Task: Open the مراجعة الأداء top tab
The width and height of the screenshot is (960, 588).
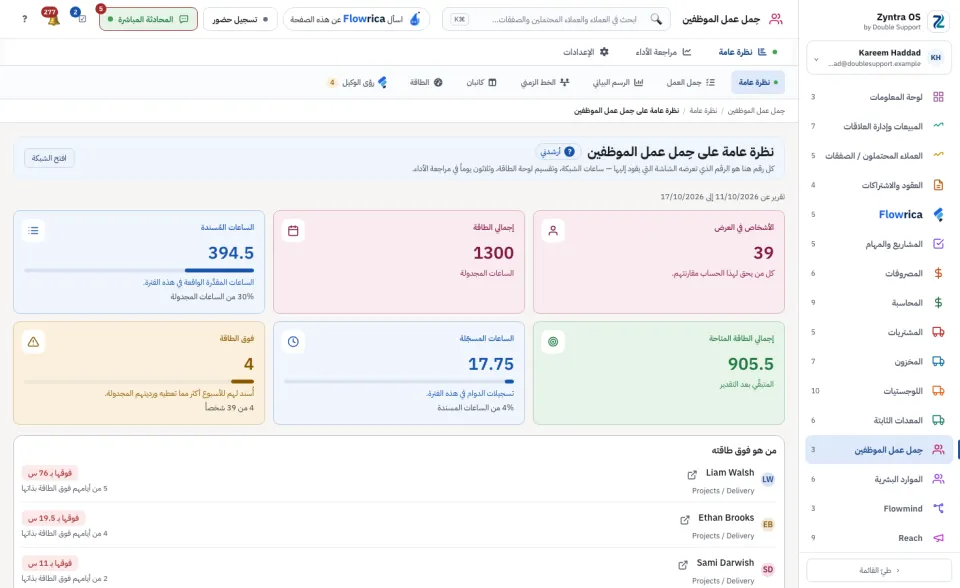Action: point(663,52)
